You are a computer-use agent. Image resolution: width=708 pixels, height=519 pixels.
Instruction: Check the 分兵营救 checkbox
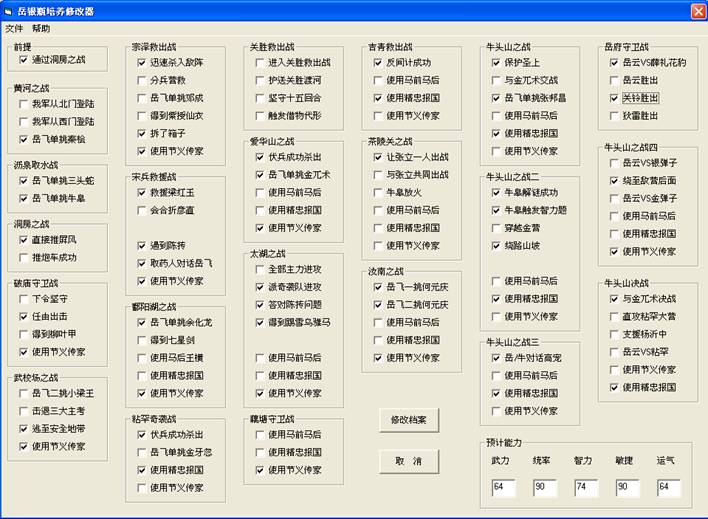142,80
